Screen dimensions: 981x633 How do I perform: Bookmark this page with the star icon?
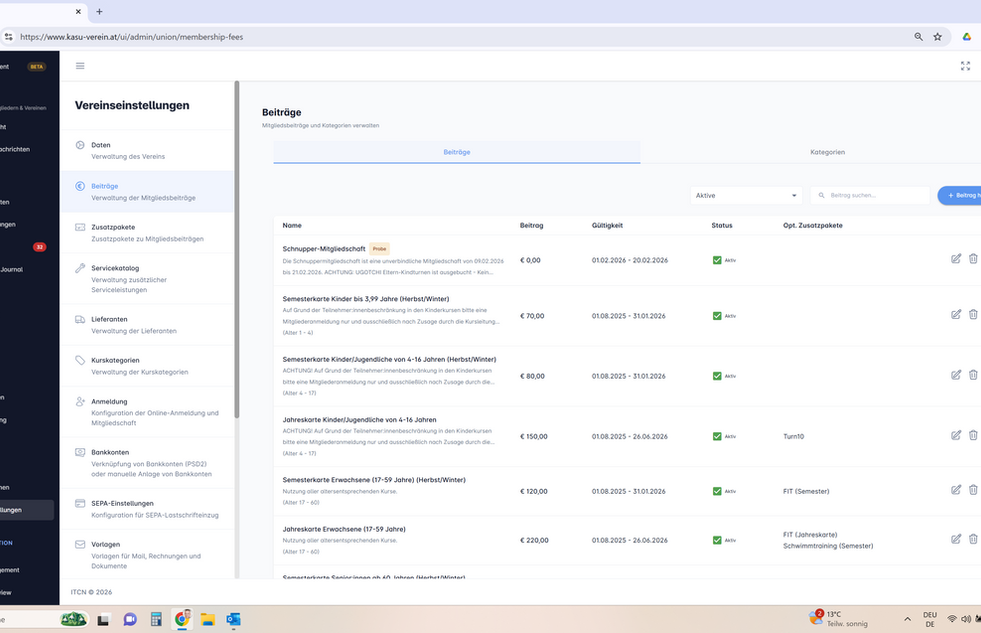[937, 37]
